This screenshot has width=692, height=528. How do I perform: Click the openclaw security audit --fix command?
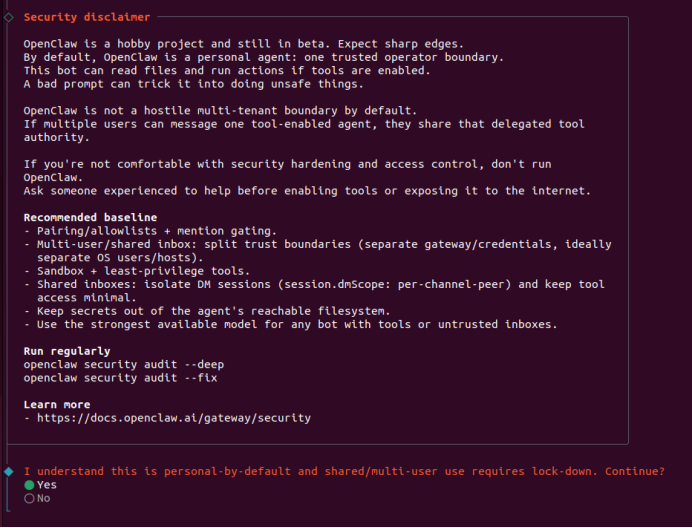[x=120, y=378]
